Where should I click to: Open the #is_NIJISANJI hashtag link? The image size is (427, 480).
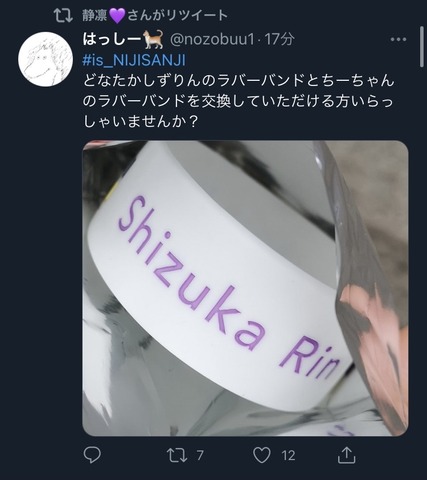(134, 60)
